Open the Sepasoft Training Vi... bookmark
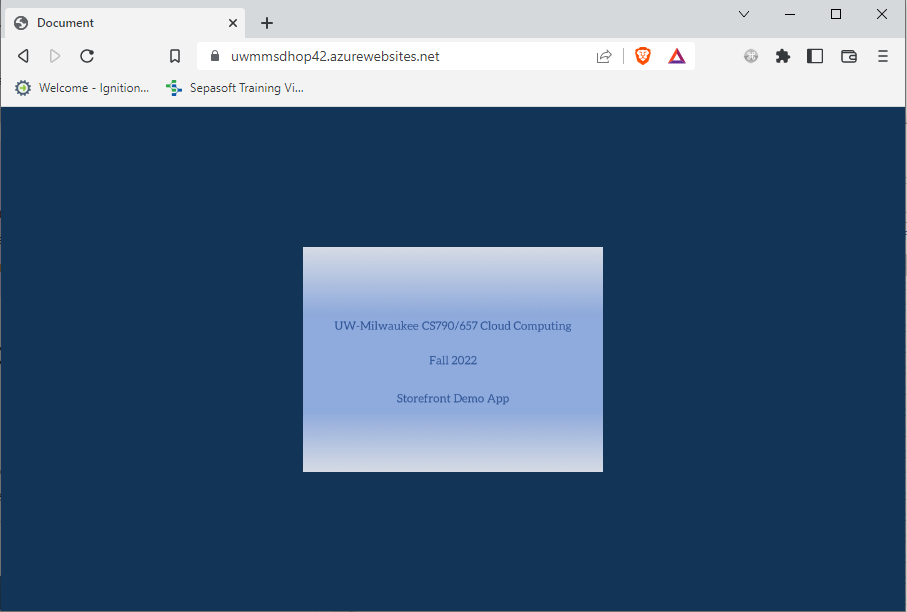The height and width of the screenshot is (612, 907). [x=235, y=88]
